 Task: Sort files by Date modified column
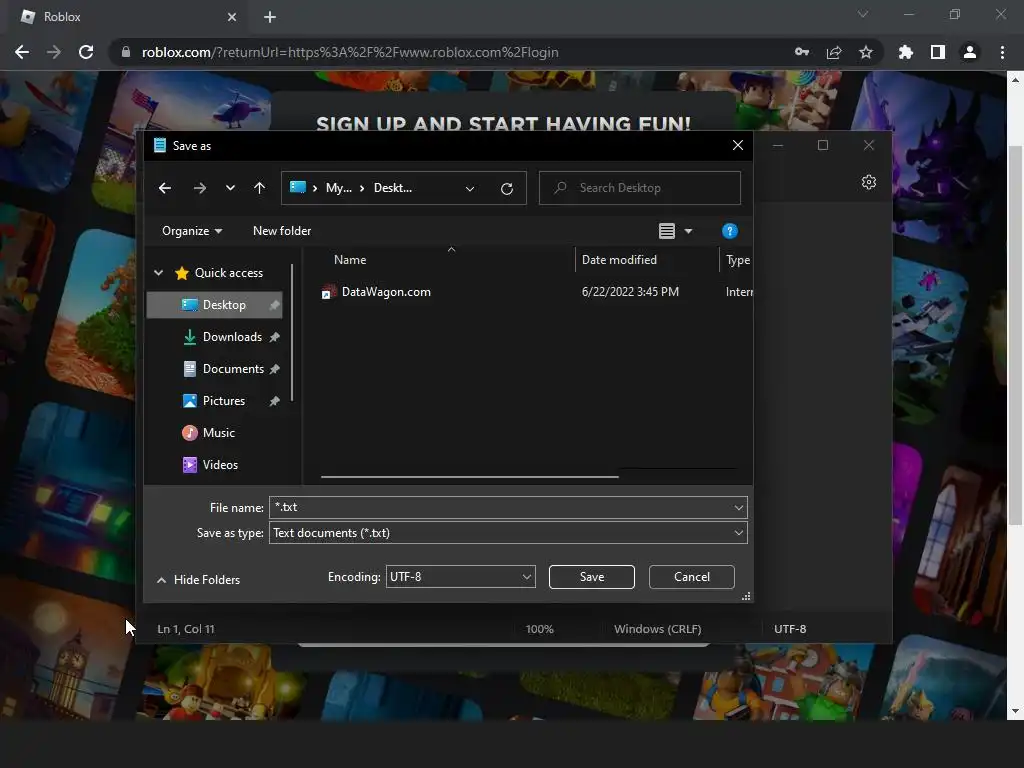(619, 260)
